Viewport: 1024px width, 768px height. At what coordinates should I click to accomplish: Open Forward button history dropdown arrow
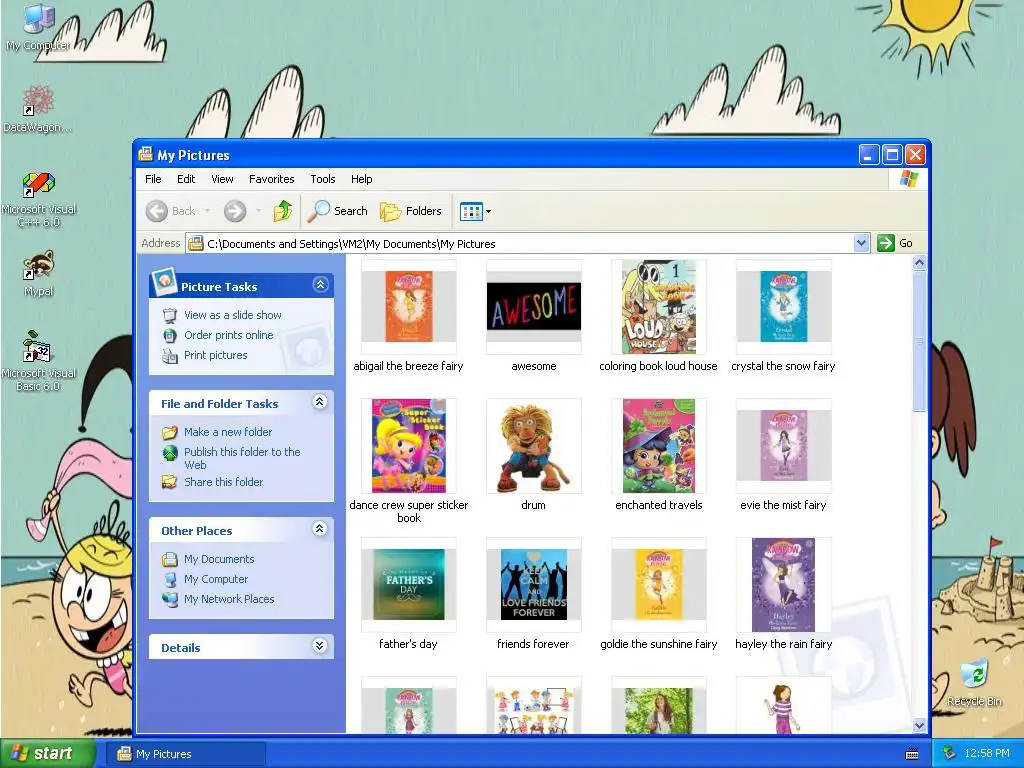point(259,211)
